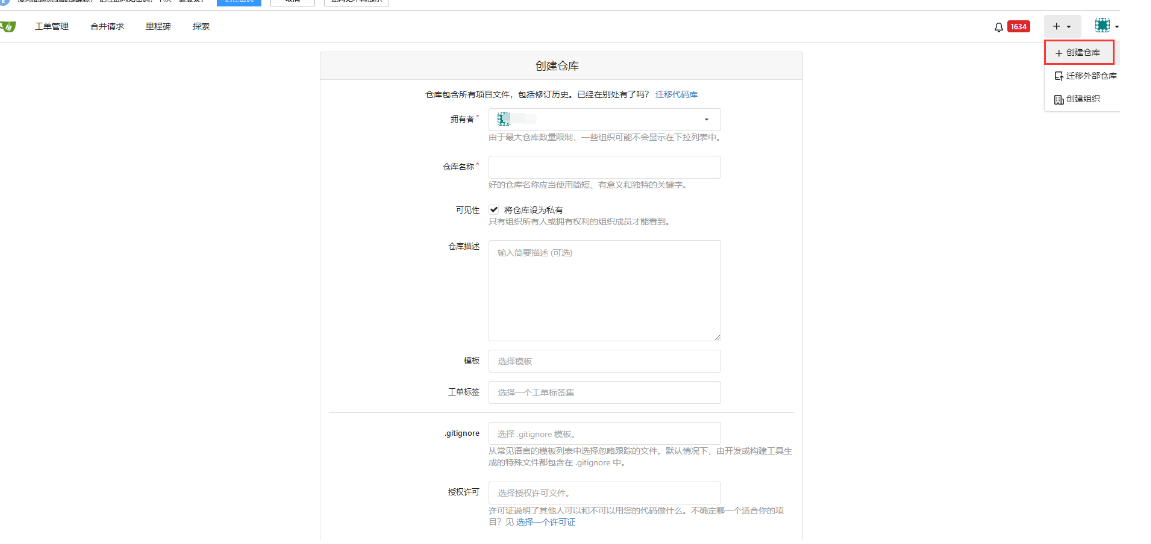Open the 授权许可 license dropdown
The width and height of the screenshot is (1151, 544).
pos(604,493)
